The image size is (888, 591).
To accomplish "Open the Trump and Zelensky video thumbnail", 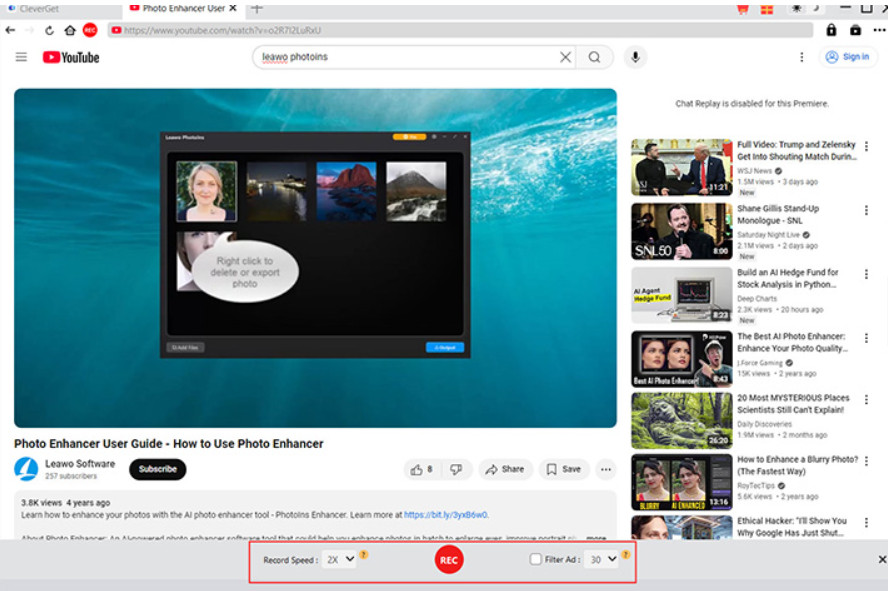I will tap(682, 168).
